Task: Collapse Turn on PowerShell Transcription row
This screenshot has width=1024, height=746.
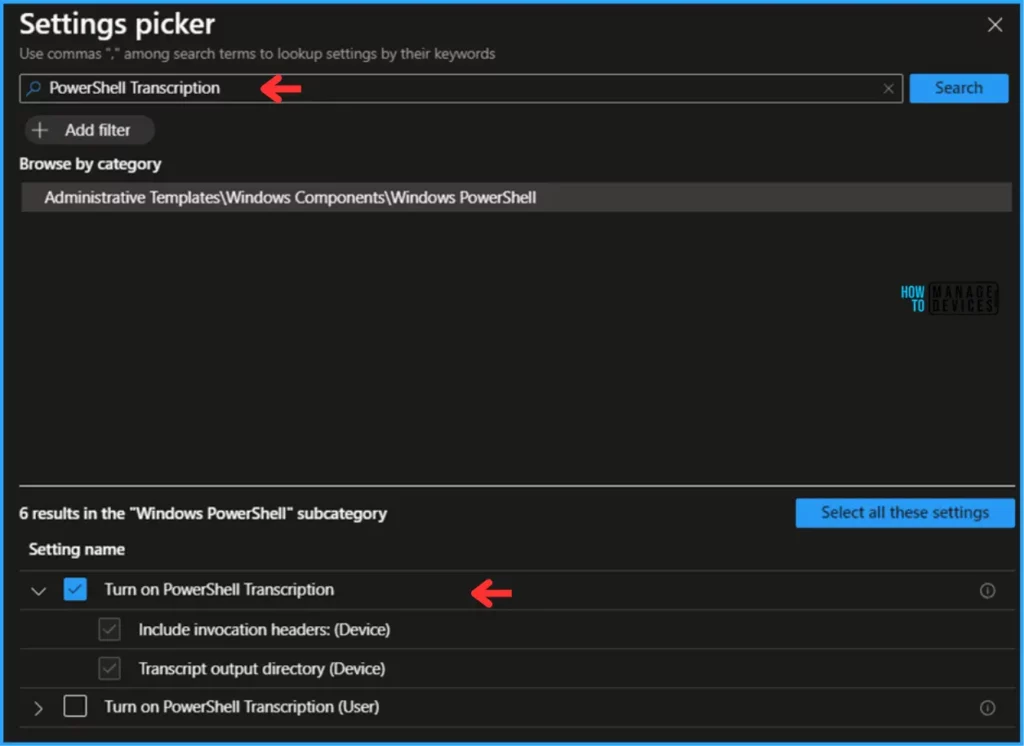Action: pos(39,591)
